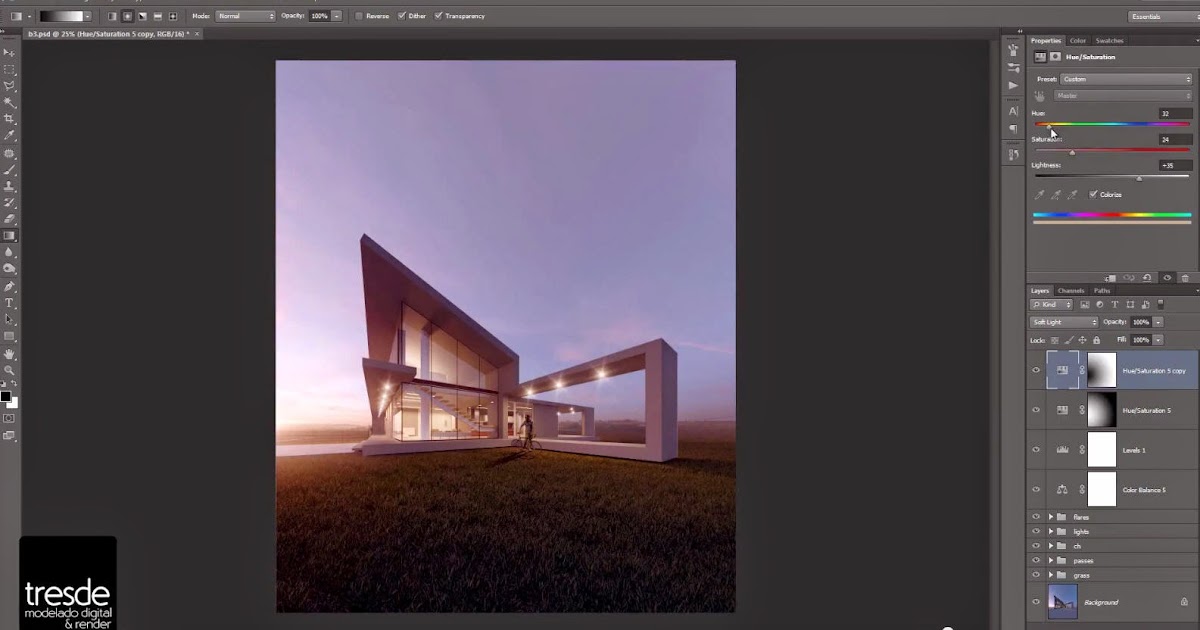Choose Reflected Gradient style in options bar
1200x630 pixels.
(x=158, y=16)
